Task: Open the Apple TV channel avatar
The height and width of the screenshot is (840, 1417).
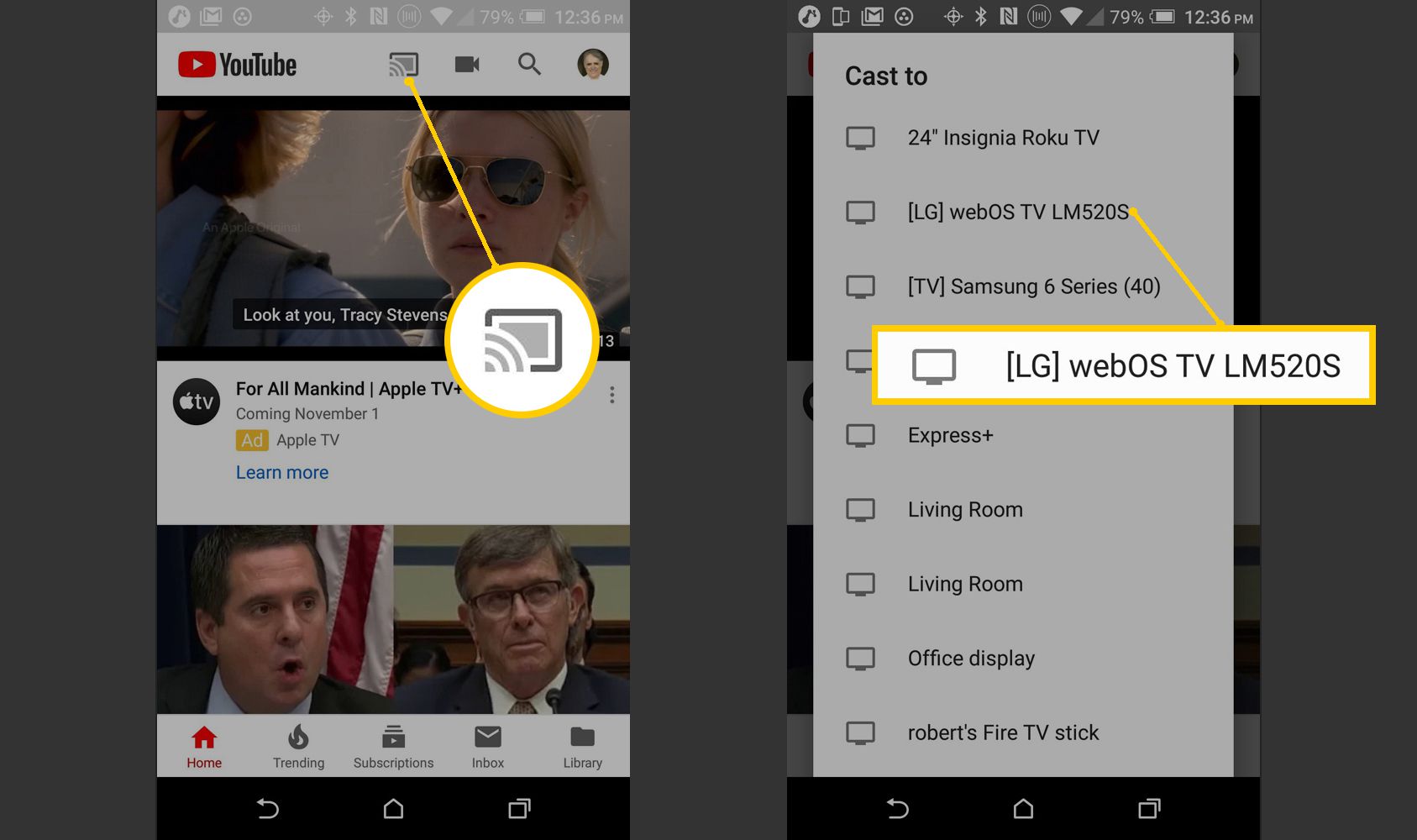Action: click(197, 402)
